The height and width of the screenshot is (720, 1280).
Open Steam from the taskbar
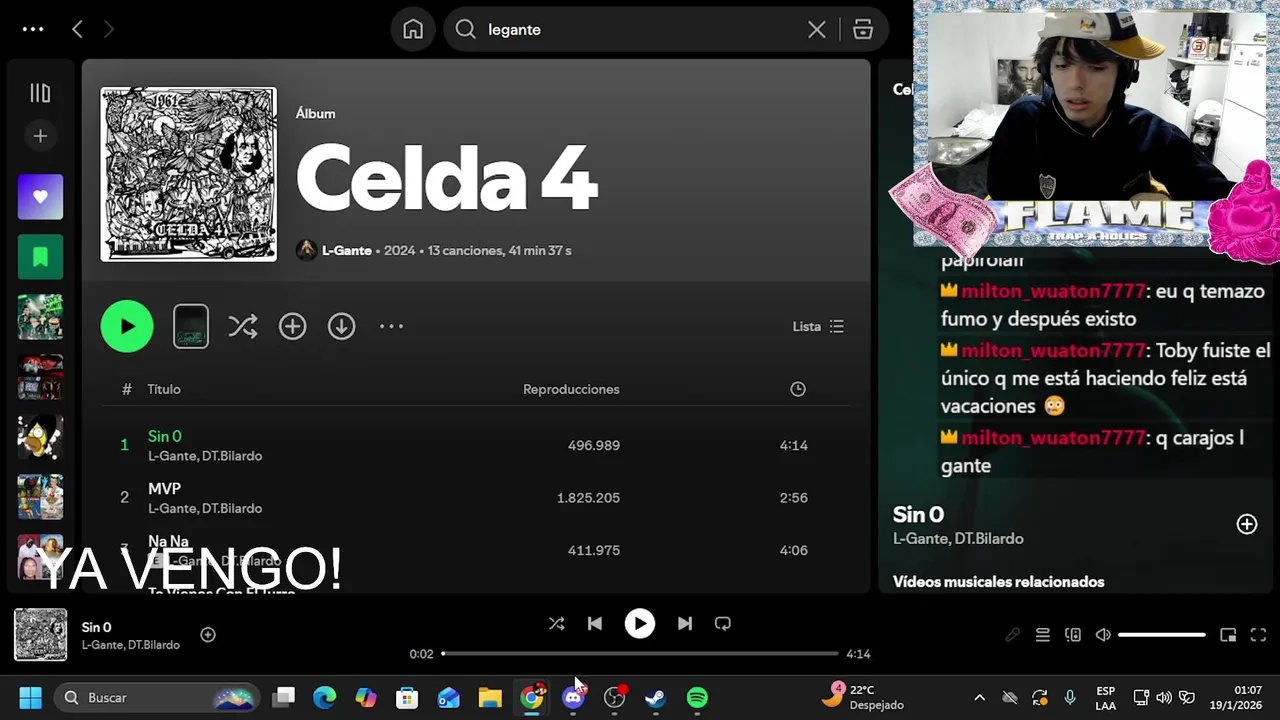click(x=656, y=697)
